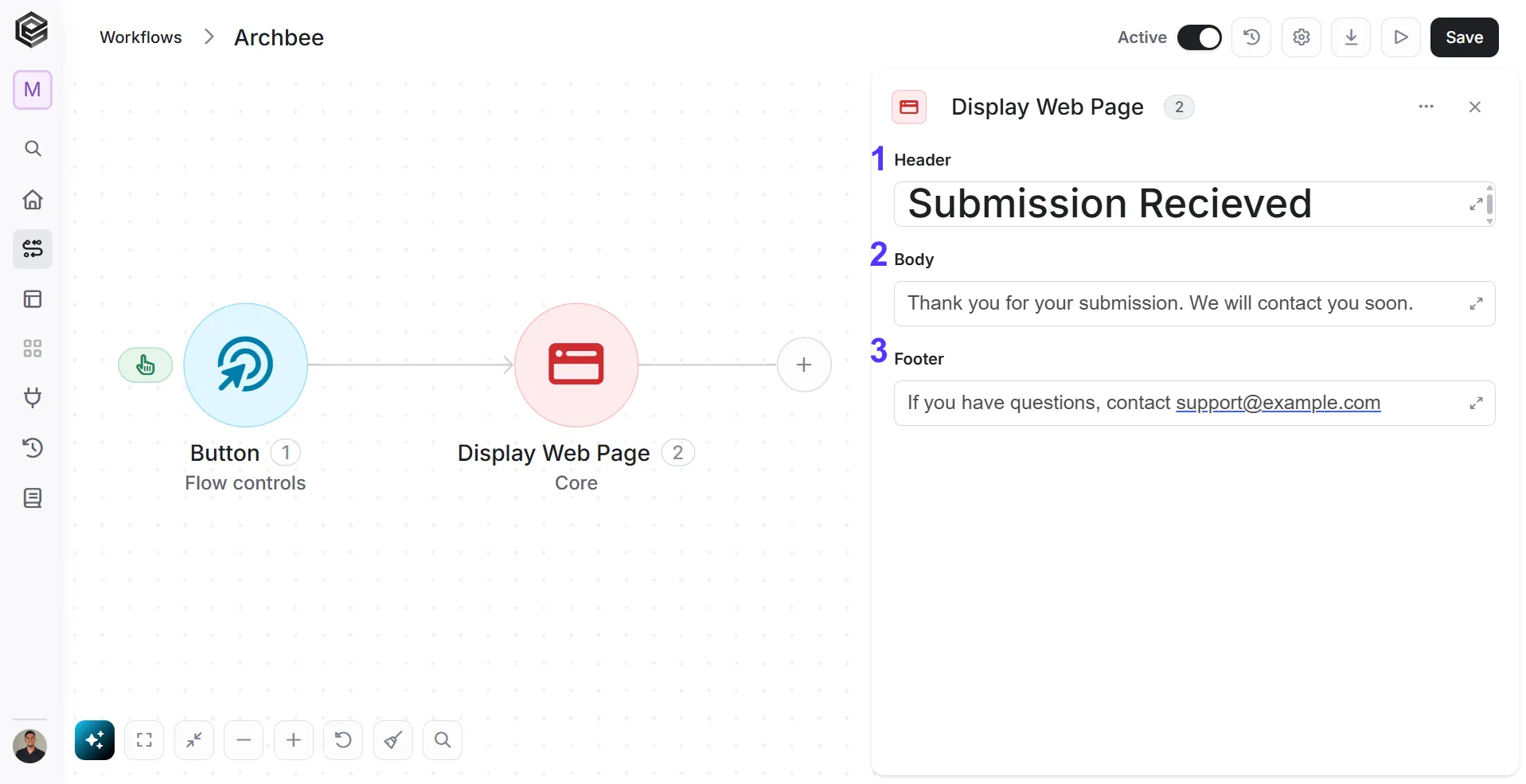Open version history in top bar

click(1251, 37)
